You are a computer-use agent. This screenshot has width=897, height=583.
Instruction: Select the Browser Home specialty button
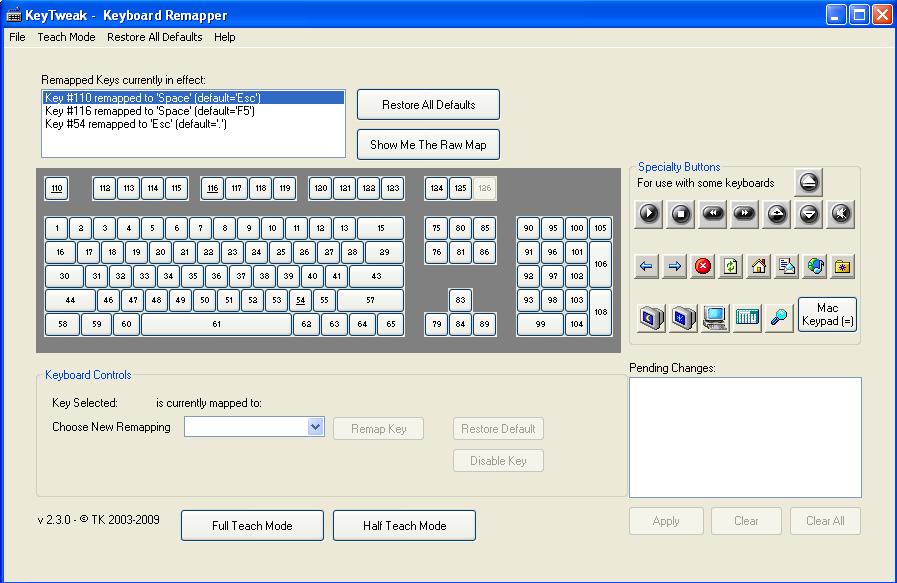(x=759, y=266)
